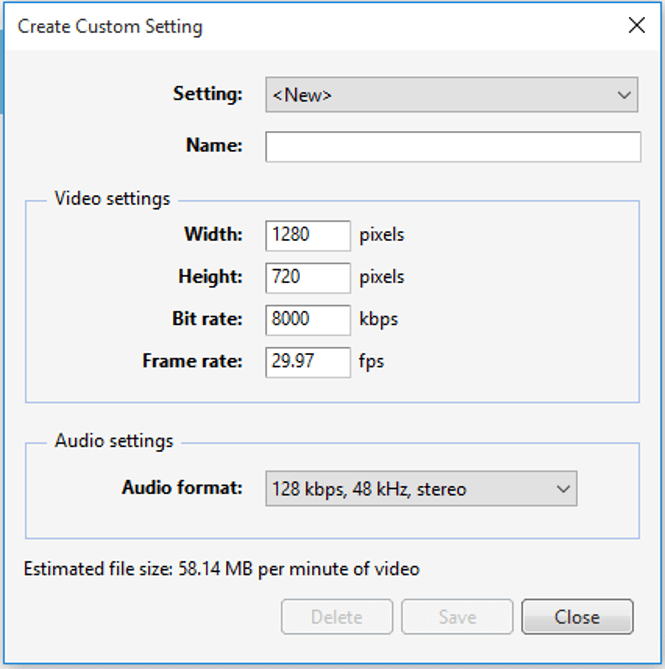Click the Delete button
665x669 pixels.
(x=337, y=617)
